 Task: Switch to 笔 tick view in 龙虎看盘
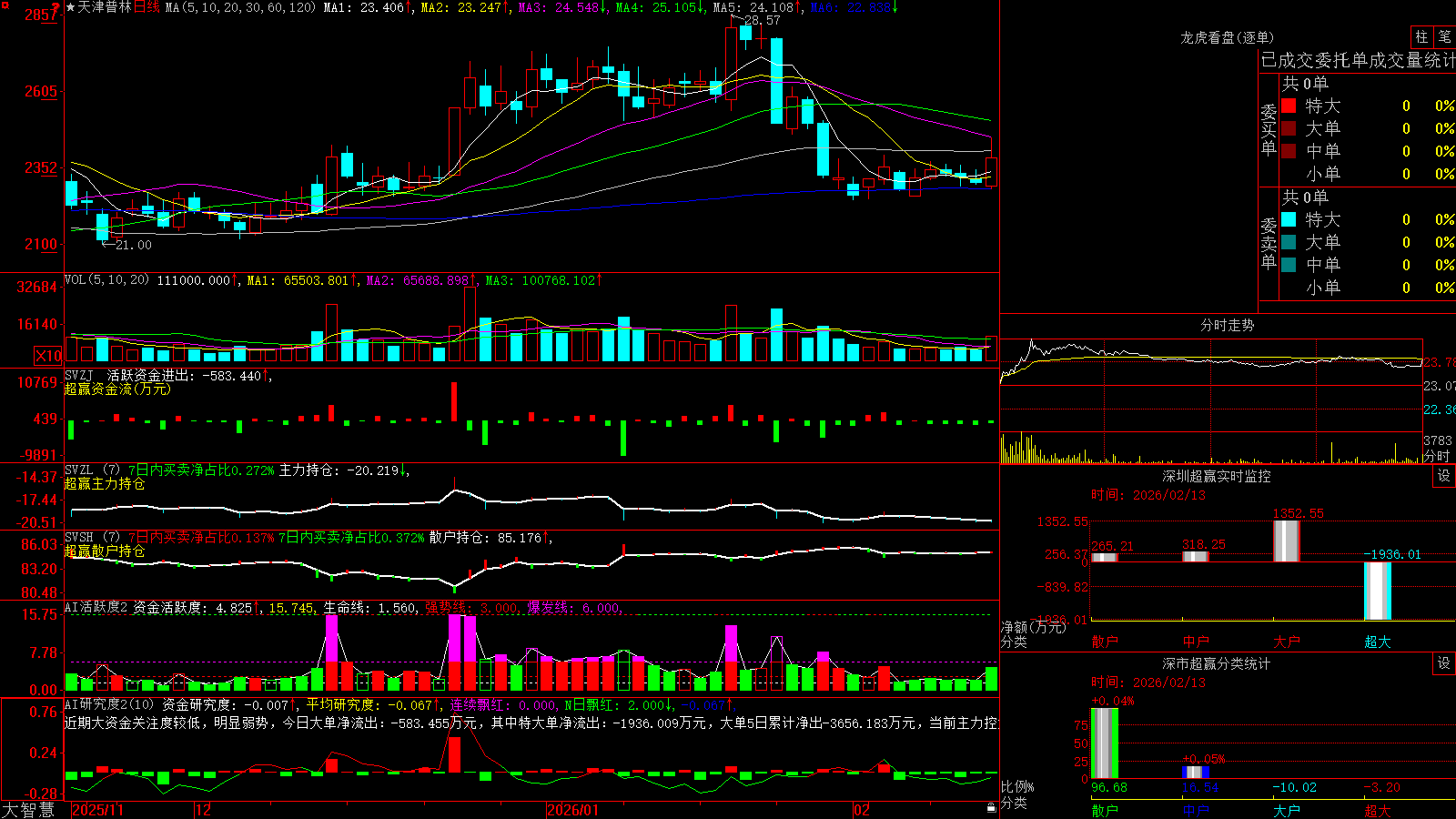(1444, 36)
